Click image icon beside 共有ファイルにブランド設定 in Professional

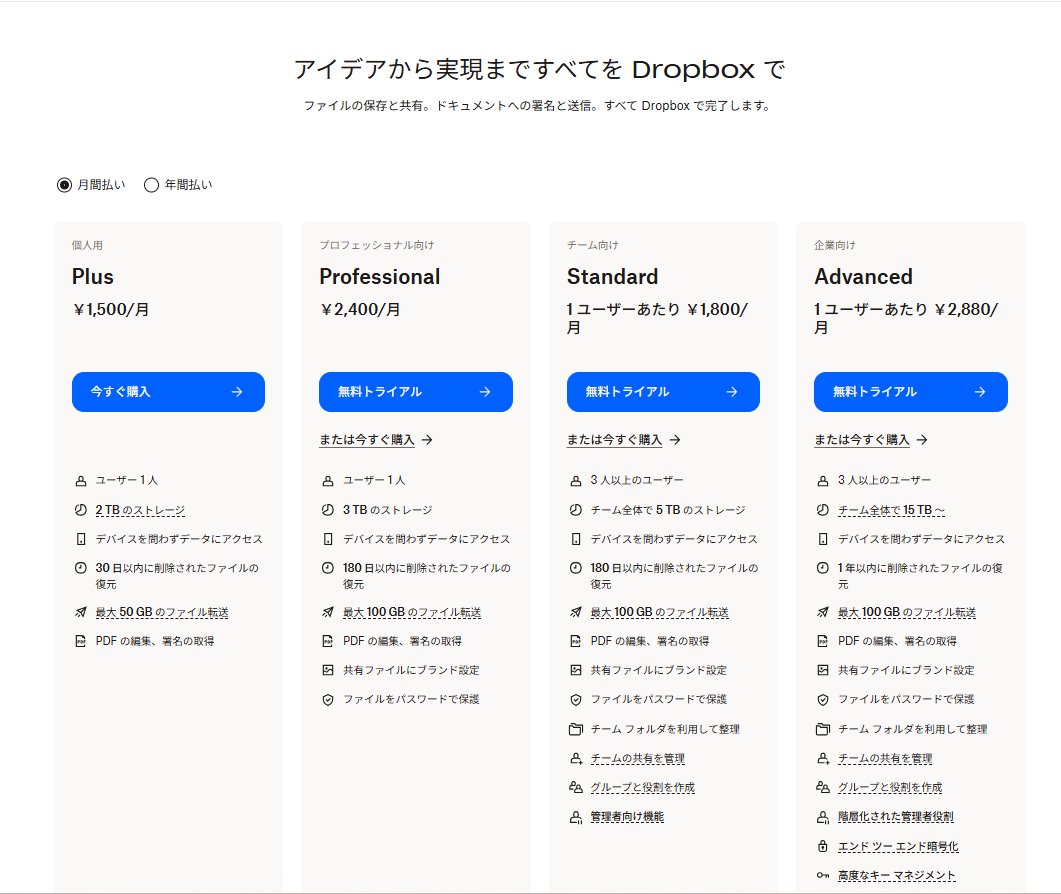(x=328, y=671)
